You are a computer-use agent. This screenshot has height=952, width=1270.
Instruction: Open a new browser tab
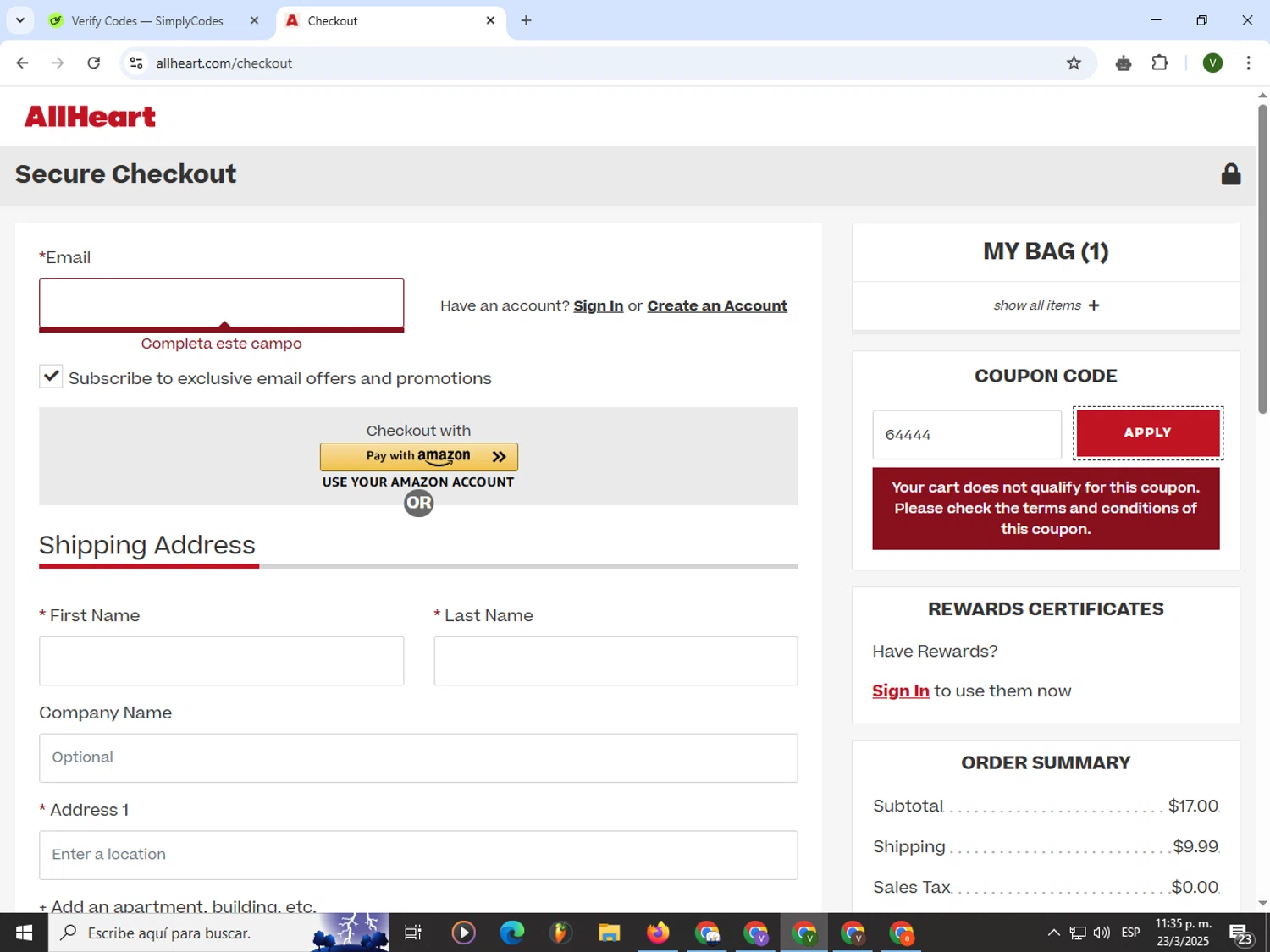(x=526, y=20)
